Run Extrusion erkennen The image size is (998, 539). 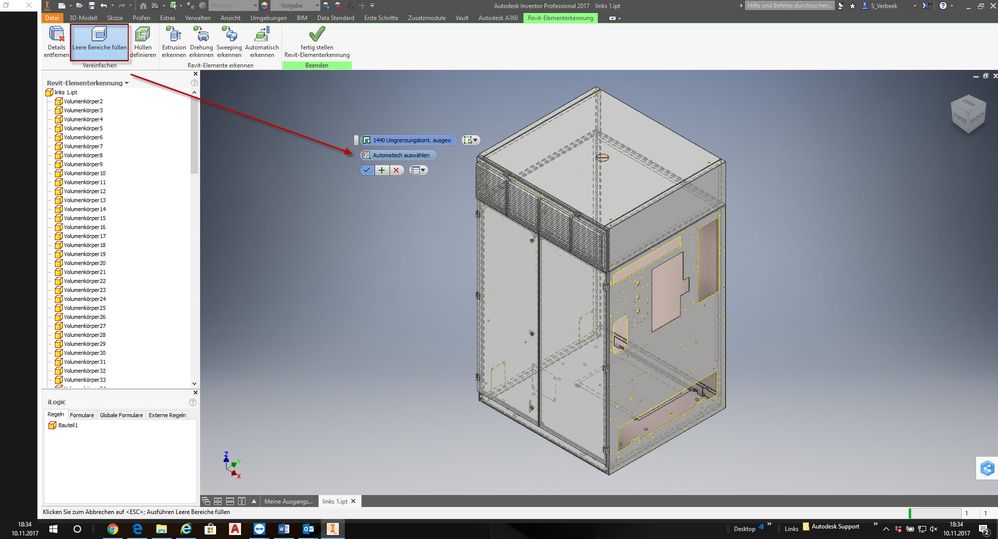174,42
